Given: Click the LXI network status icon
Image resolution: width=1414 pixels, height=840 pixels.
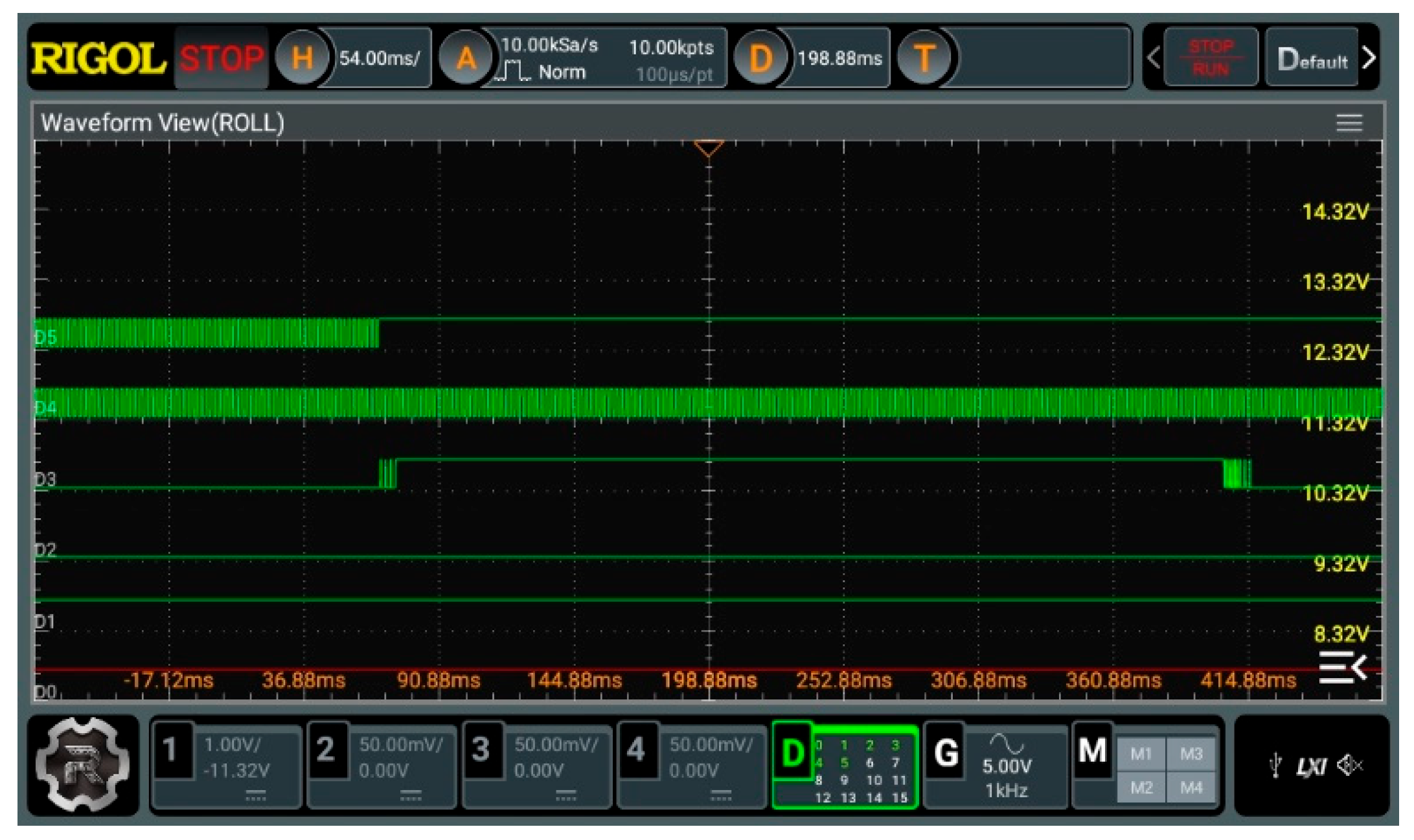Looking at the screenshot, I should pos(1311,767).
